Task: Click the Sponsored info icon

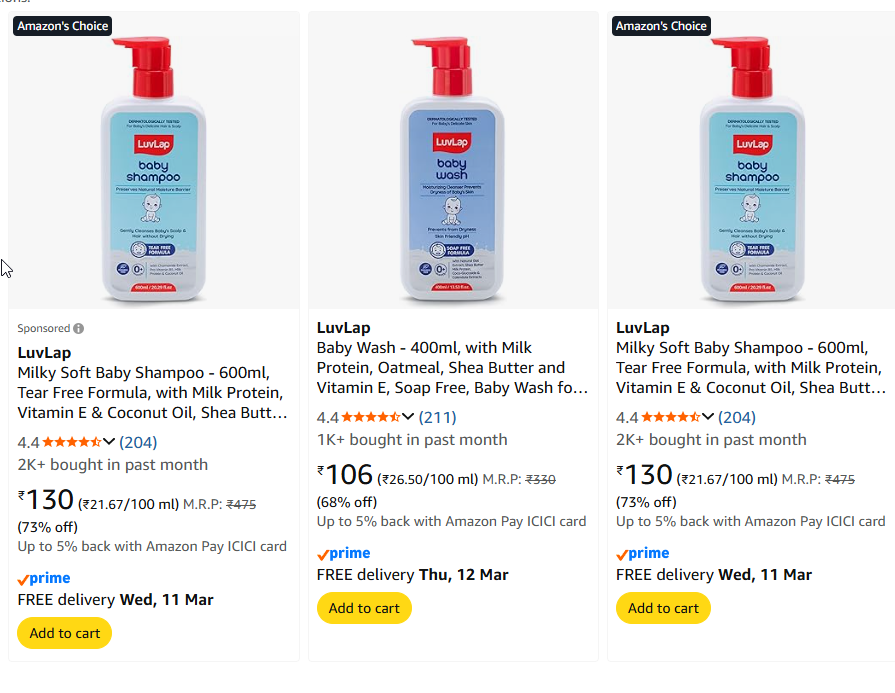Action: tap(79, 328)
